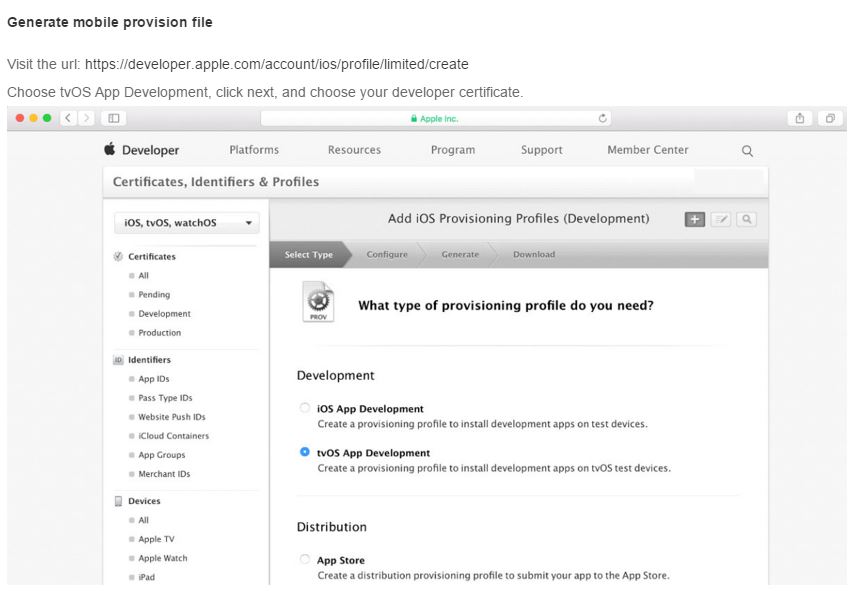Open Production certificates
Viewport: 852px width, 591px height.
(160, 332)
